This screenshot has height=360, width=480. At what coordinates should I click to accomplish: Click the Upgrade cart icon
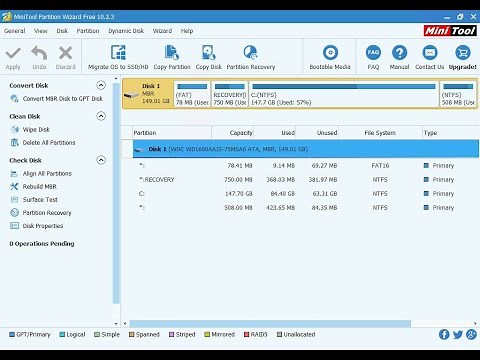tap(463, 53)
